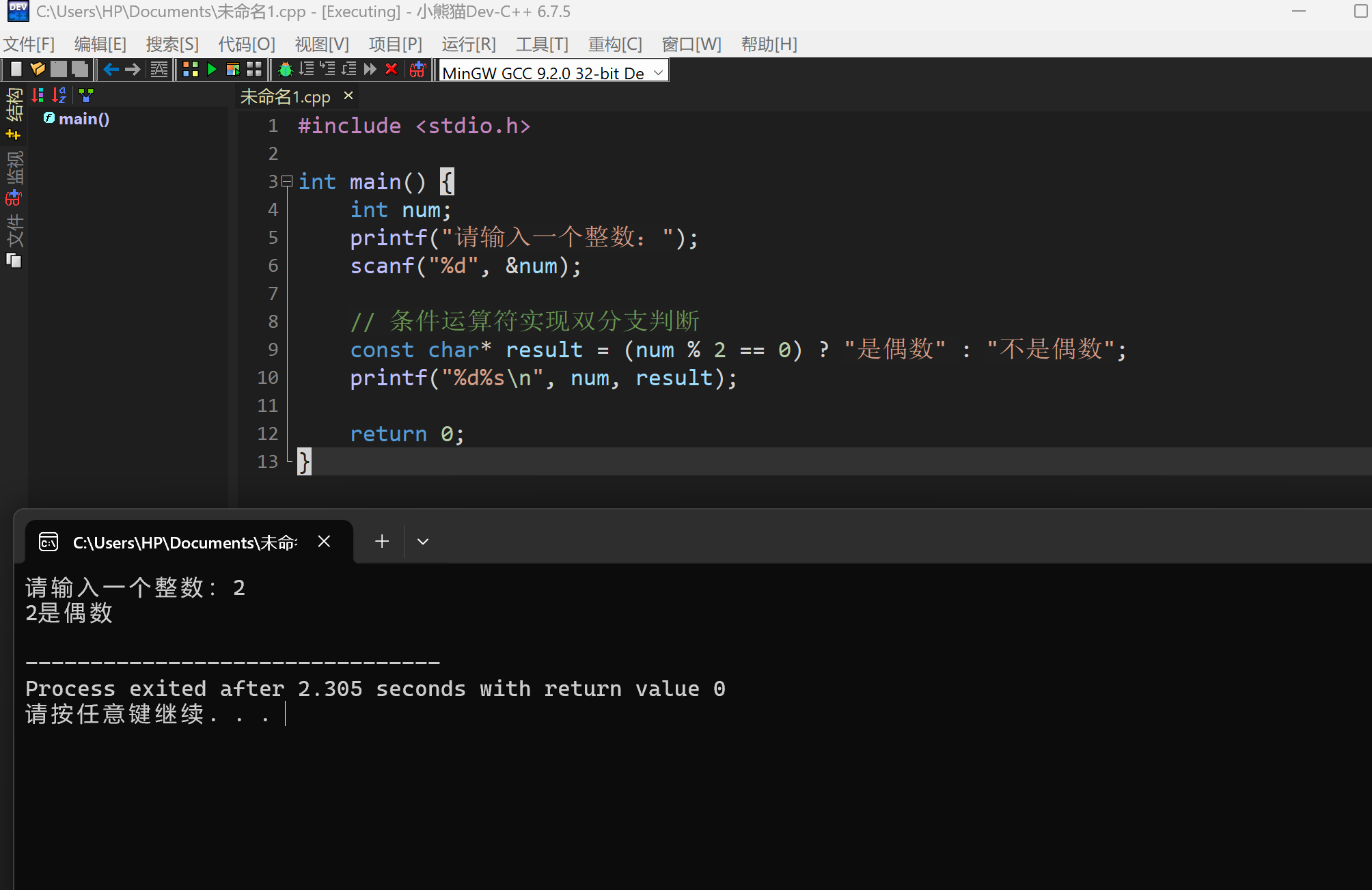The height and width of the screenshot is (890, 1372).
Task: Select main() in the structure tree
Action: [83, 119]
